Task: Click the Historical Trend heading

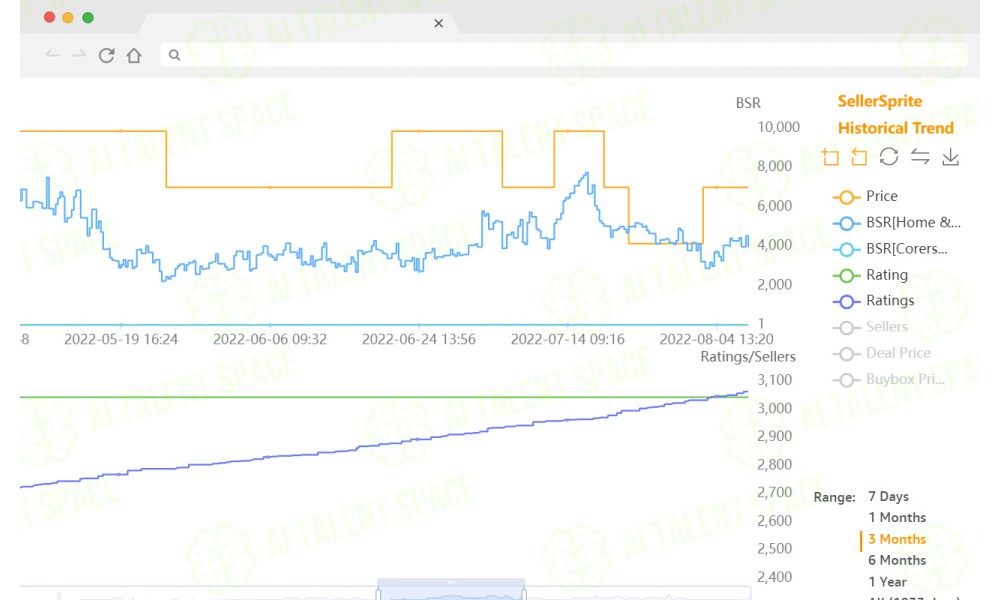Action: [x=895, y=128]
